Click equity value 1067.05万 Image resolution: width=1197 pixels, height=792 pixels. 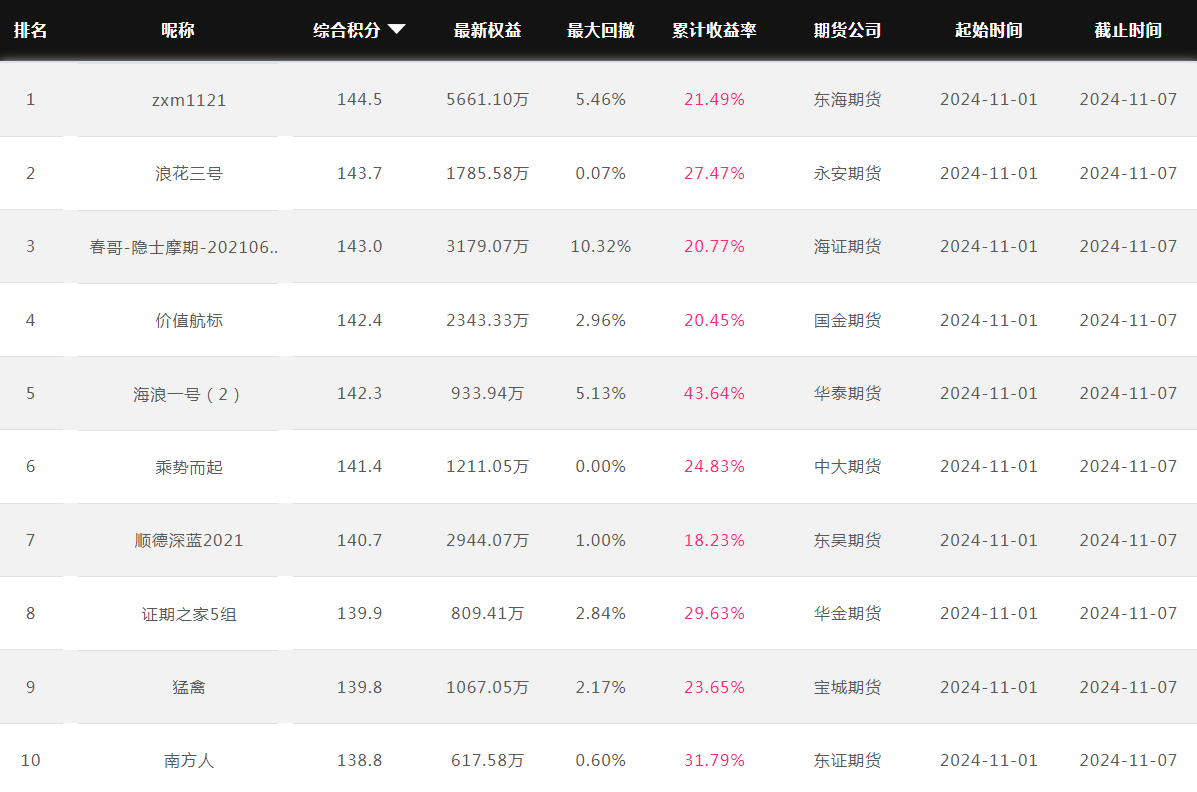pyautogui.click(x=487, y=687)
